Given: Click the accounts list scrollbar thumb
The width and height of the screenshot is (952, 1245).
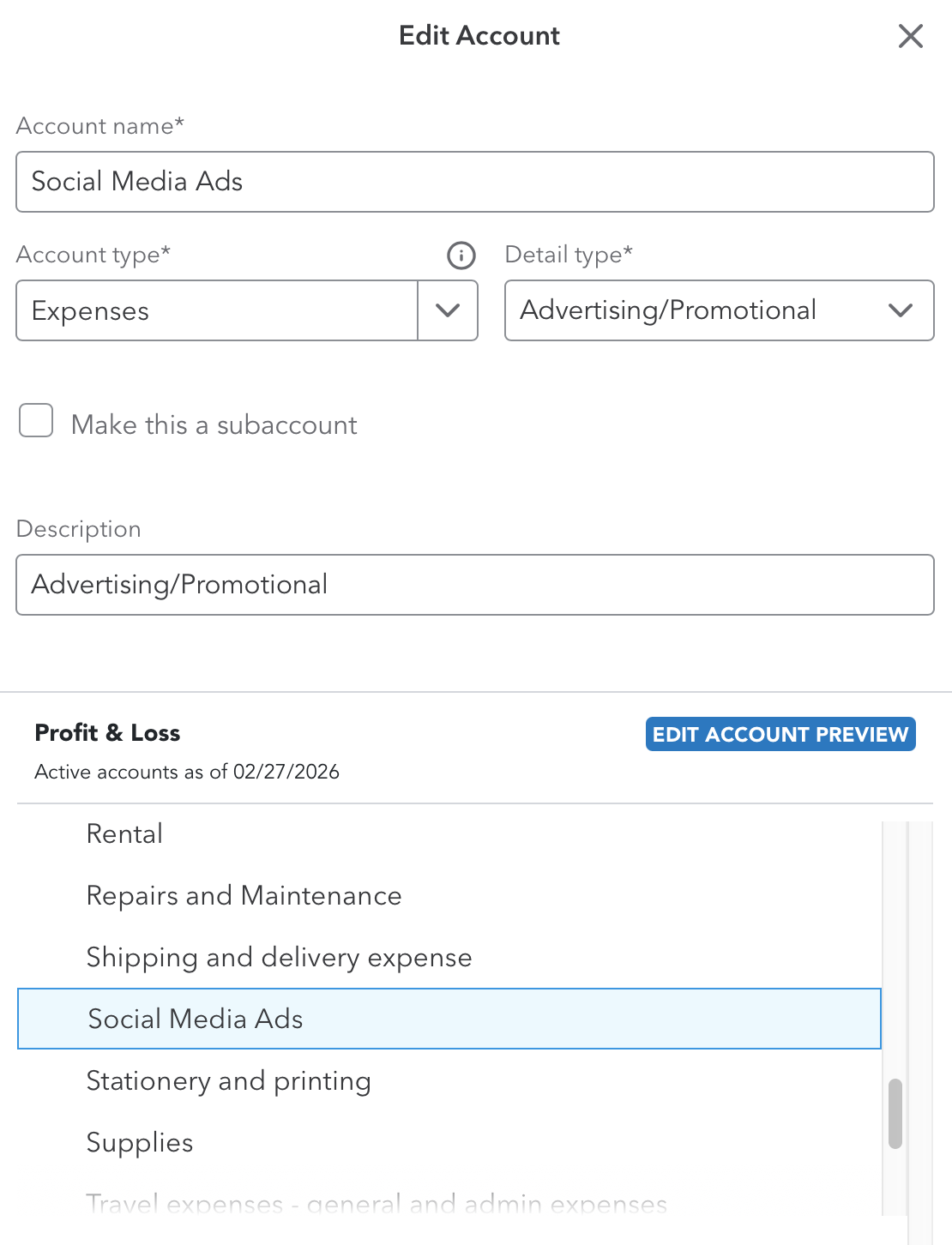Looking at the screenshot, I should click(x=895, y=1113).
